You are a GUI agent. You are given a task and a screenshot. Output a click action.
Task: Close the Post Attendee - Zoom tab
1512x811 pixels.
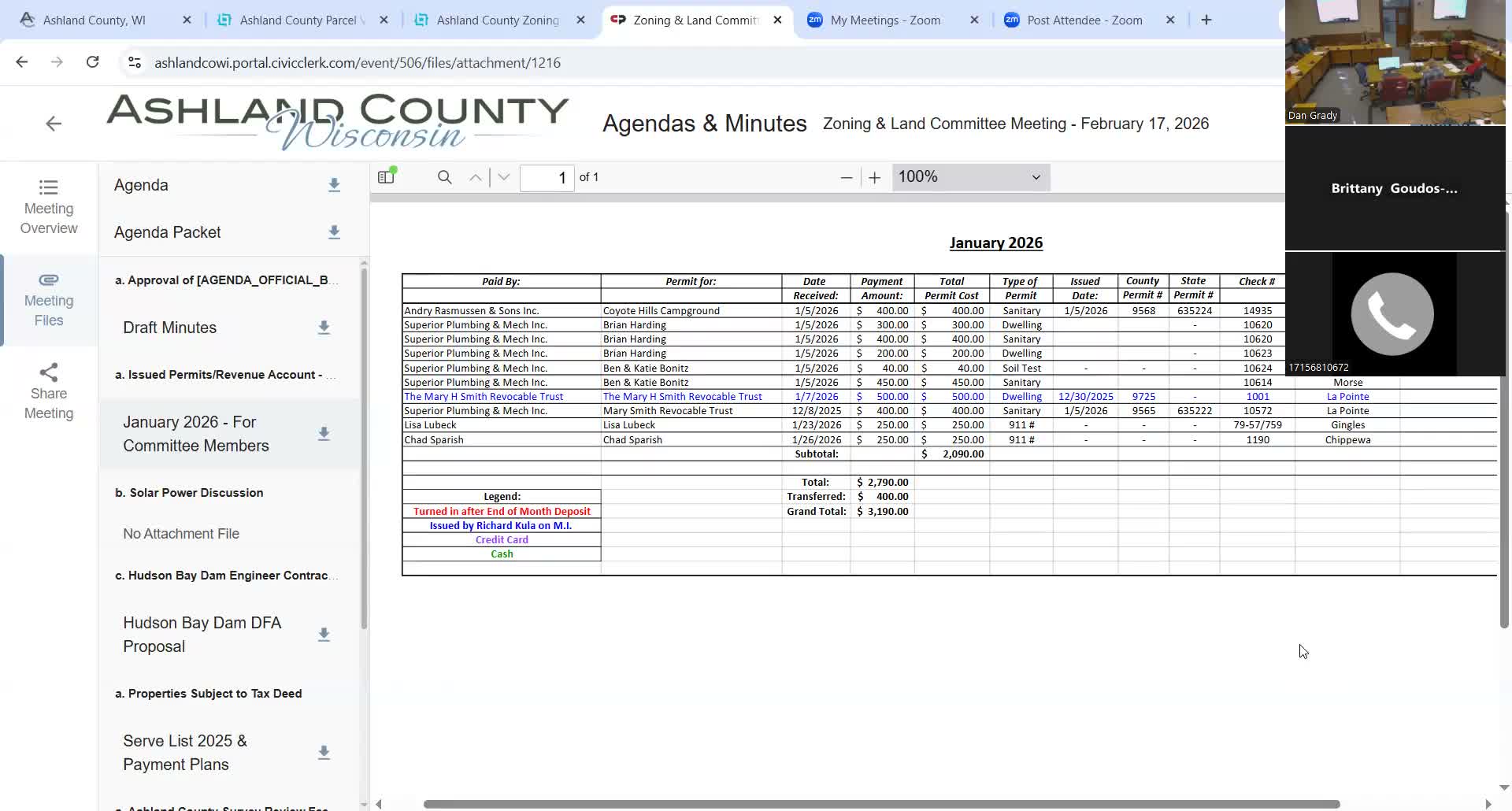pos(1170,20)
